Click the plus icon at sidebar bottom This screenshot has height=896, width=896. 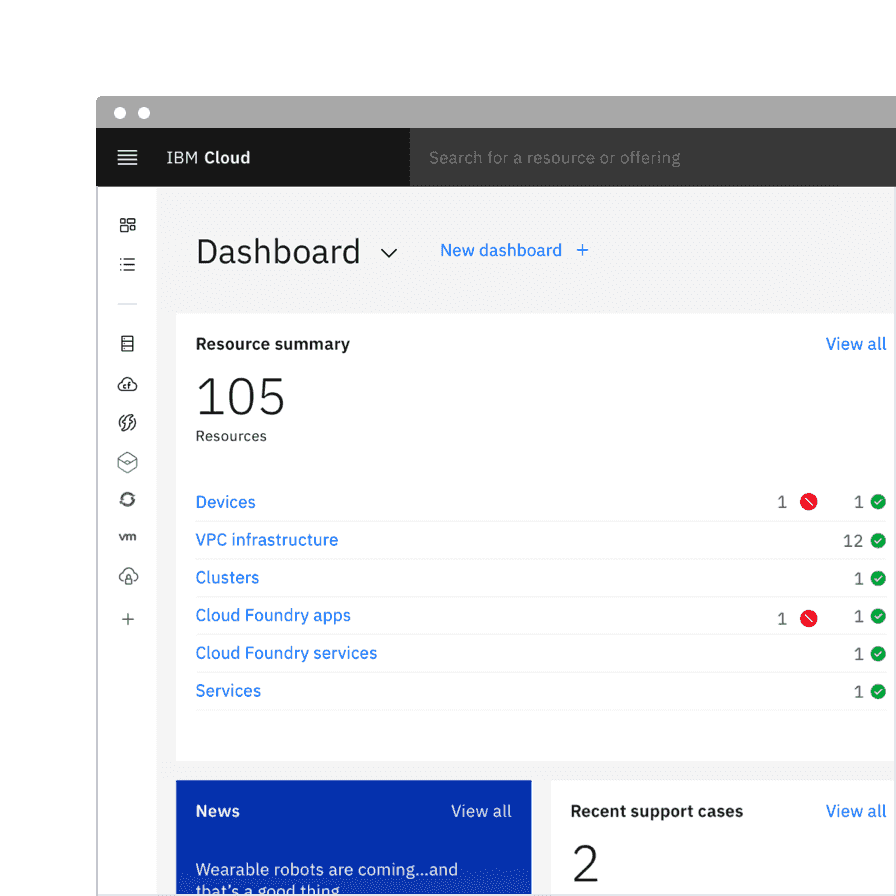point(127,620)
